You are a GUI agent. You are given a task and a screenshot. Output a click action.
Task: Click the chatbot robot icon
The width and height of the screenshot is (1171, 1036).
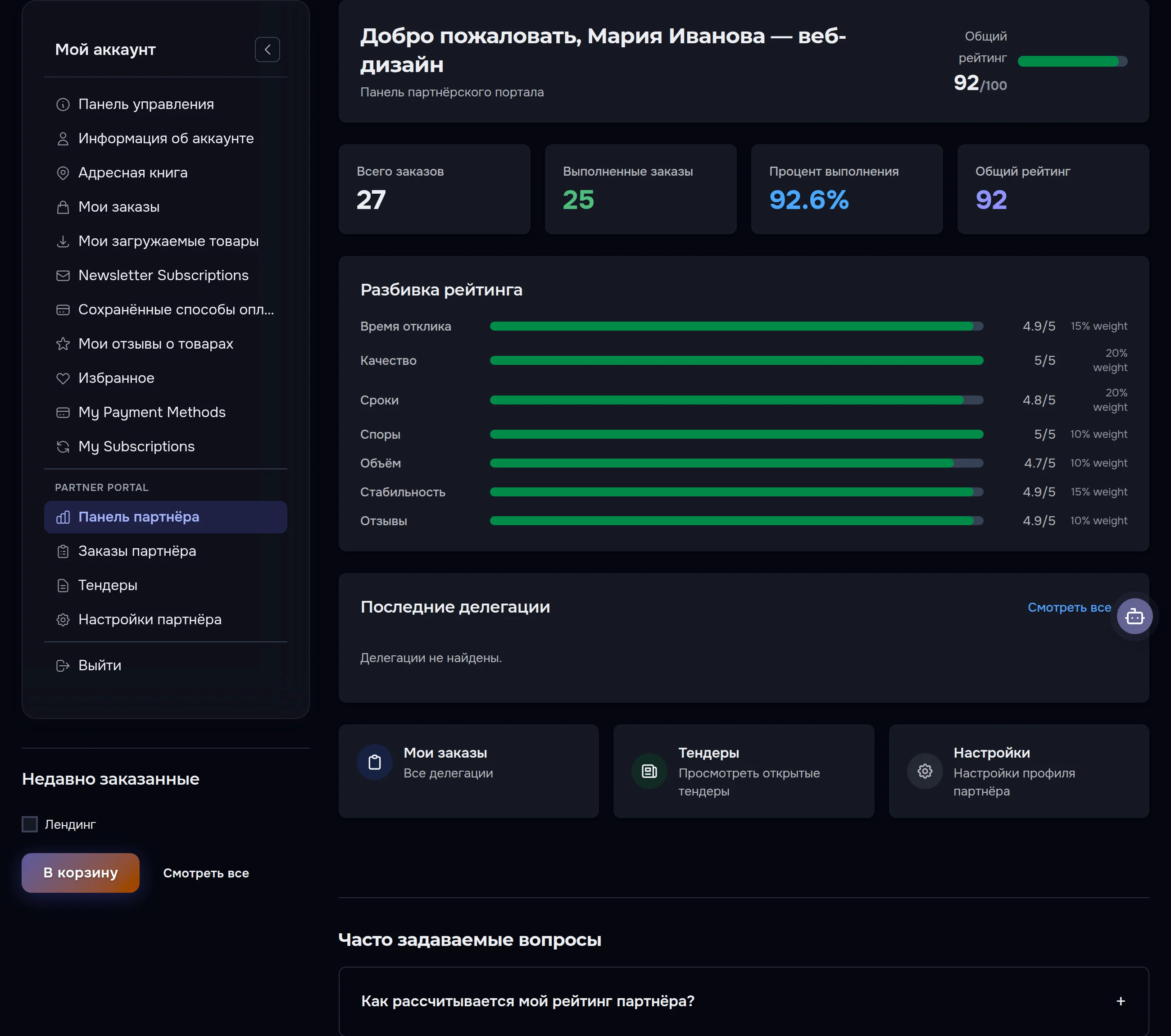(x=1135, y=617)
